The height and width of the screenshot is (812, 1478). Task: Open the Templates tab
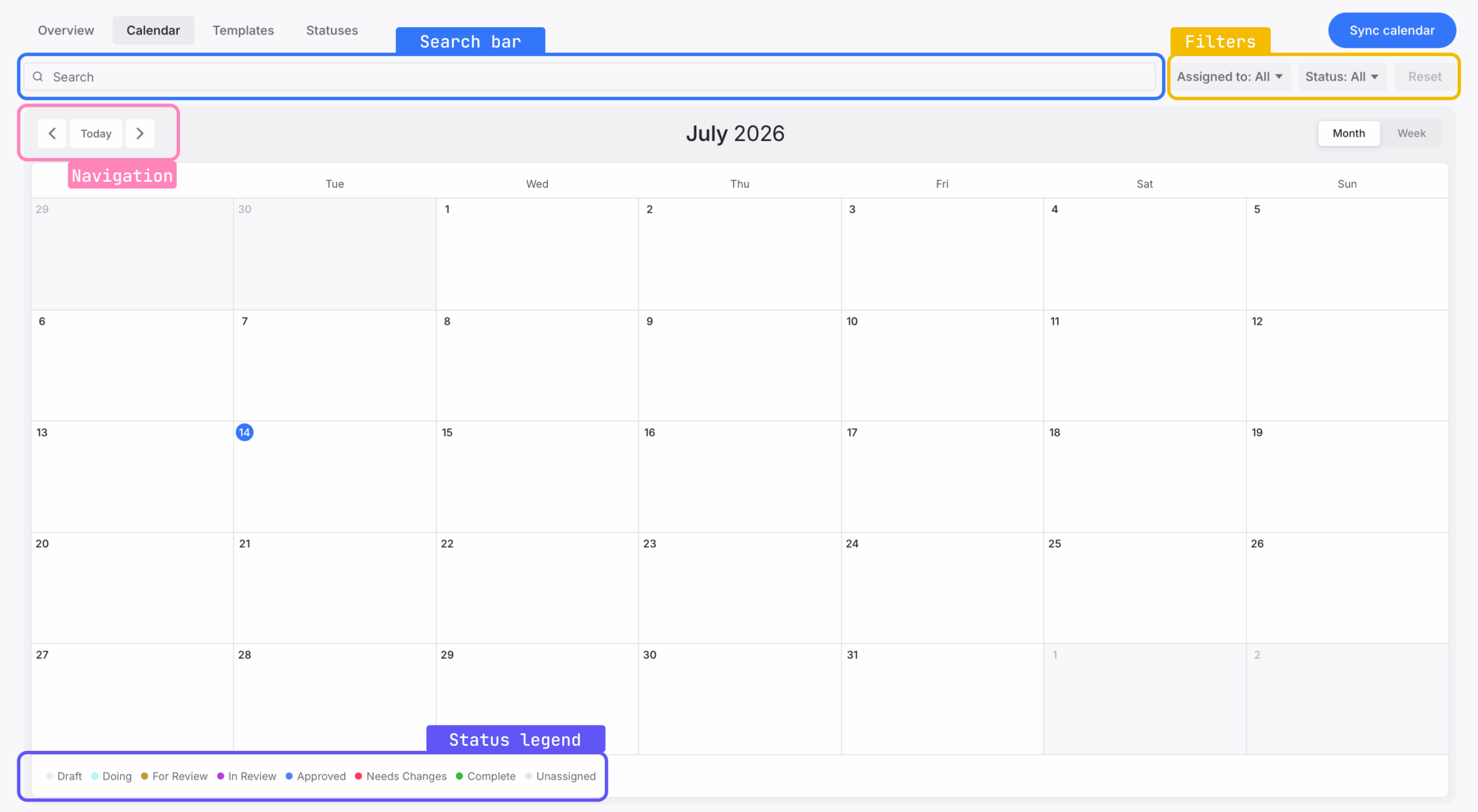click(x=243, y=30)
